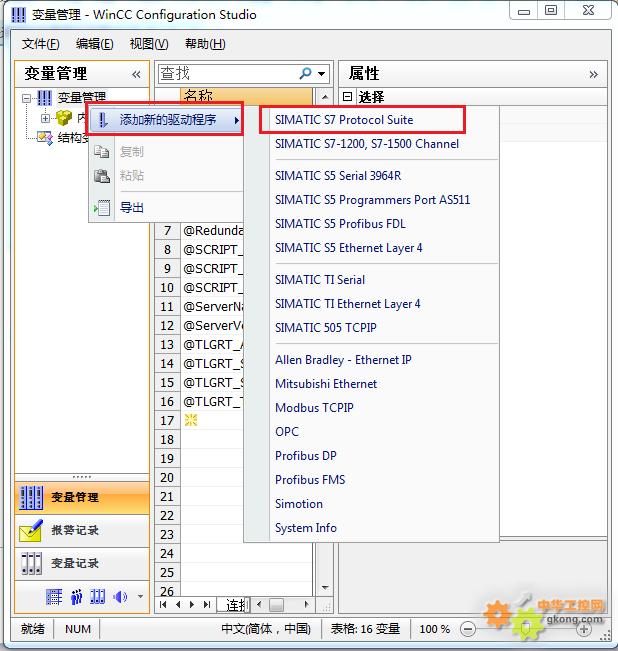Image resolution: width=618 pixels, height=651 pixels.
Task: Choose 添加新的驱动程序 in context menu
Action: click(x=166, y=120)
